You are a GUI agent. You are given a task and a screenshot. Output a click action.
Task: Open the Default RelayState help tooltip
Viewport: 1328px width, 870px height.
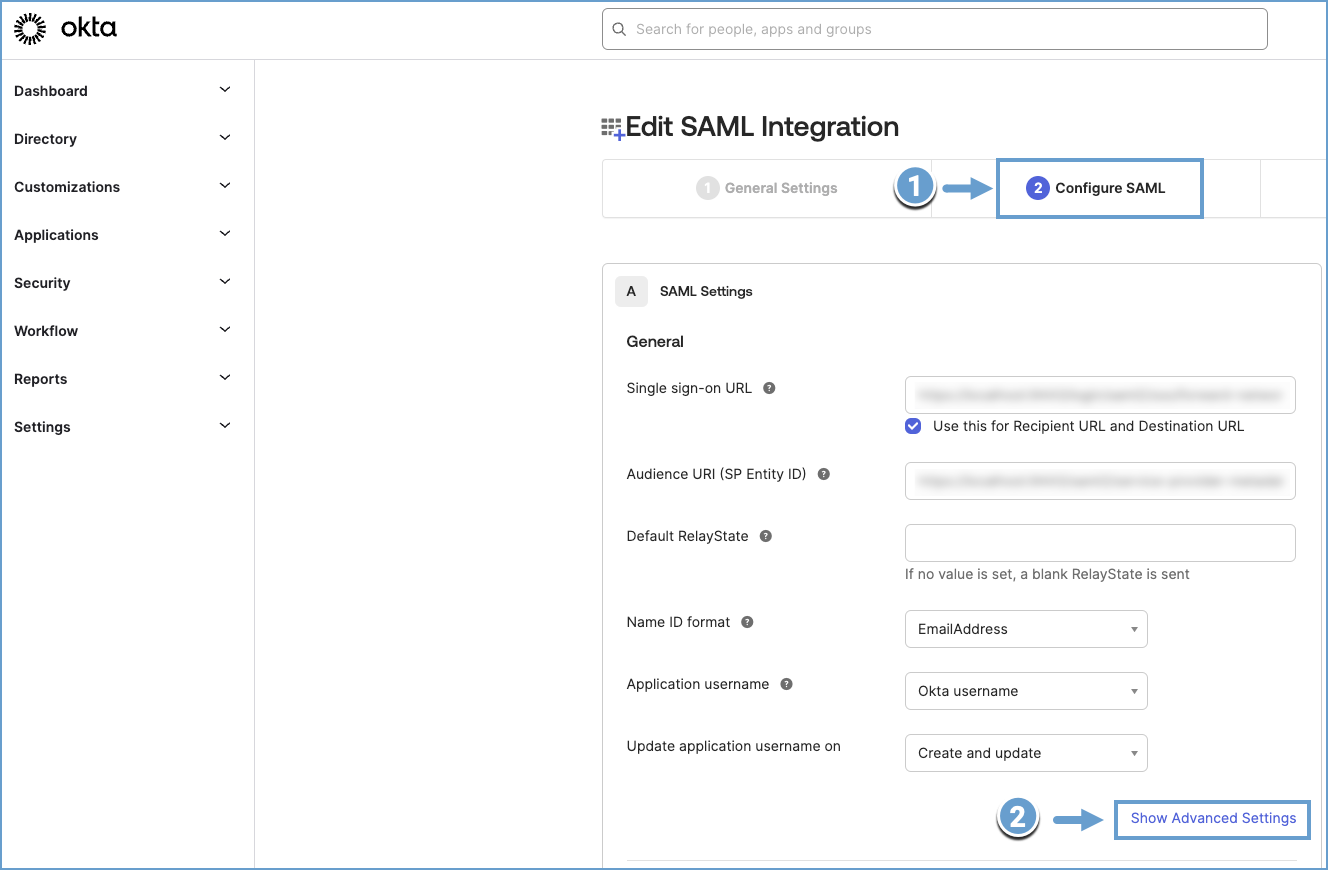(765, 536)
